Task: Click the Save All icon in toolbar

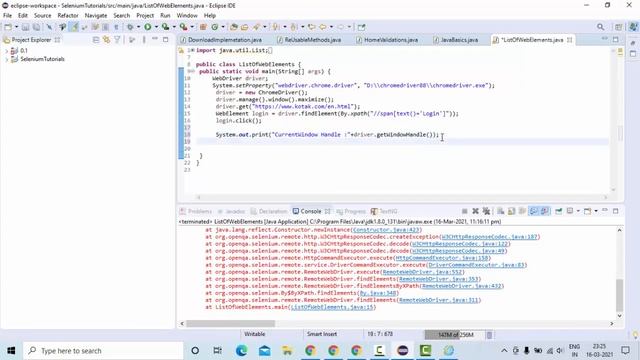Action: [36, 27]
